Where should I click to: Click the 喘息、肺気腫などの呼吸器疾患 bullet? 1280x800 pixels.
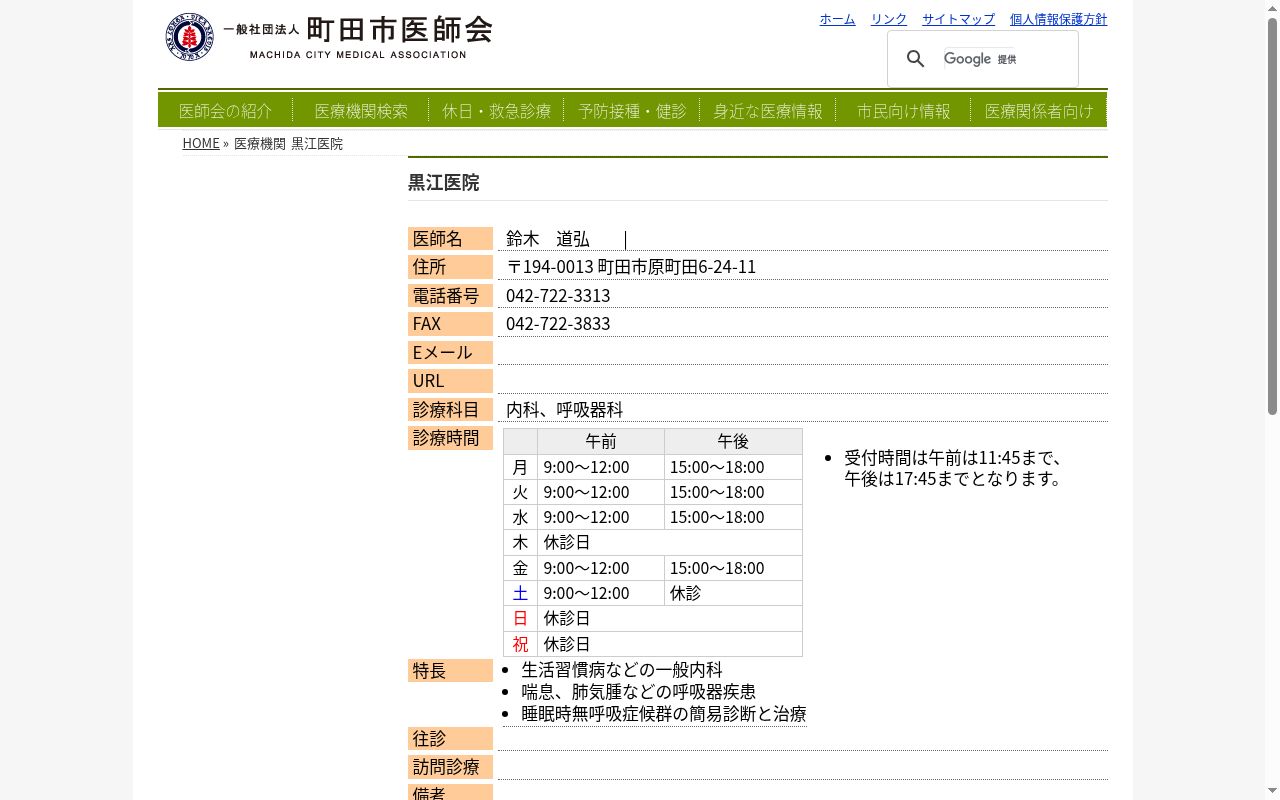(x=638, y=691)
